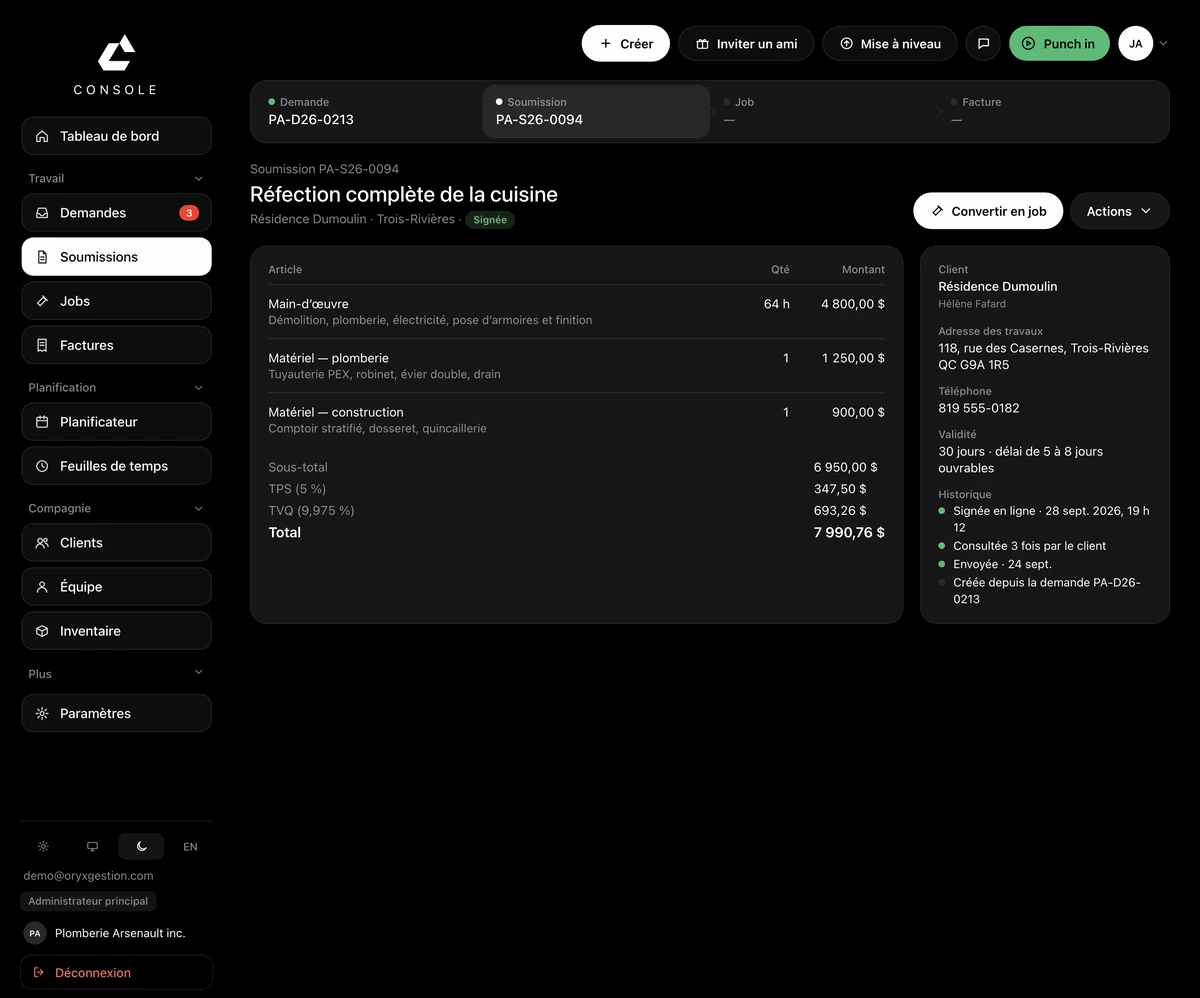Screen dimensions: 1200x998
Task: Click the gift icon in Inviter un ami
Action: 702,44
